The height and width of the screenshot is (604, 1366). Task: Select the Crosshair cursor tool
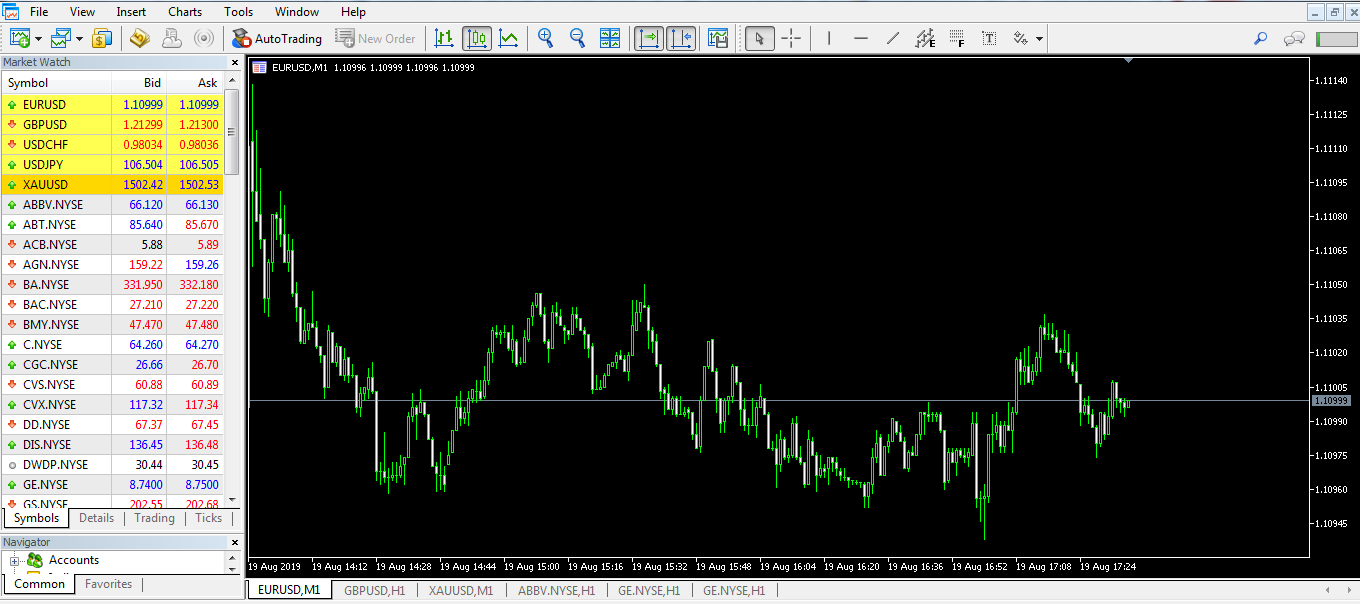(x=791, y=39)
